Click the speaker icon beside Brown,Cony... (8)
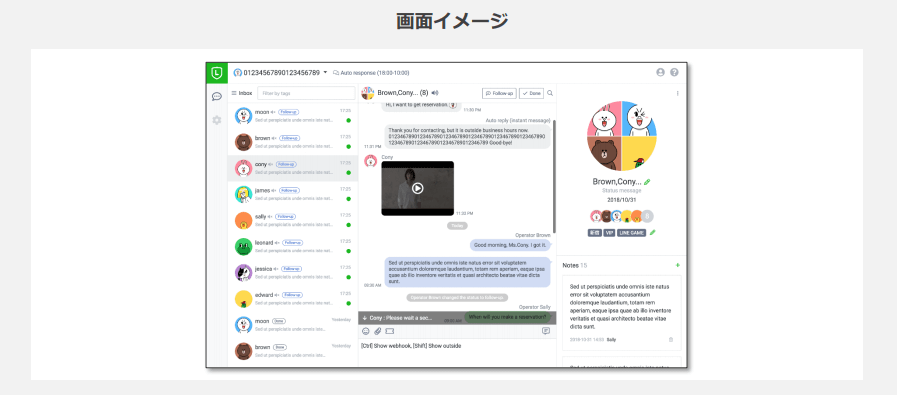 click(435, 93)
